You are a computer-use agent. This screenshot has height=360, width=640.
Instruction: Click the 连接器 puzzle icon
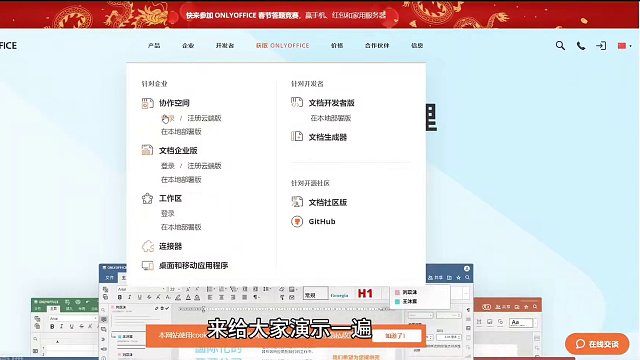pyautogui.click(x=147, y=246)
